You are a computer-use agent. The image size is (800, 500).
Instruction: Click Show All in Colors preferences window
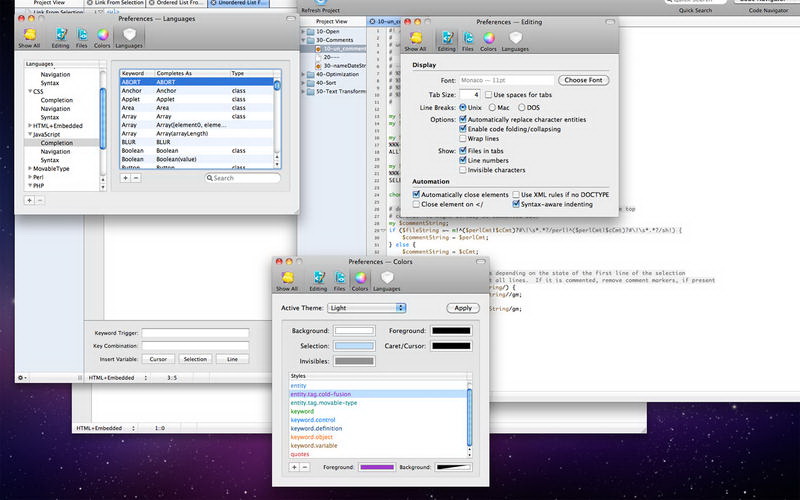tap(287, 278)
